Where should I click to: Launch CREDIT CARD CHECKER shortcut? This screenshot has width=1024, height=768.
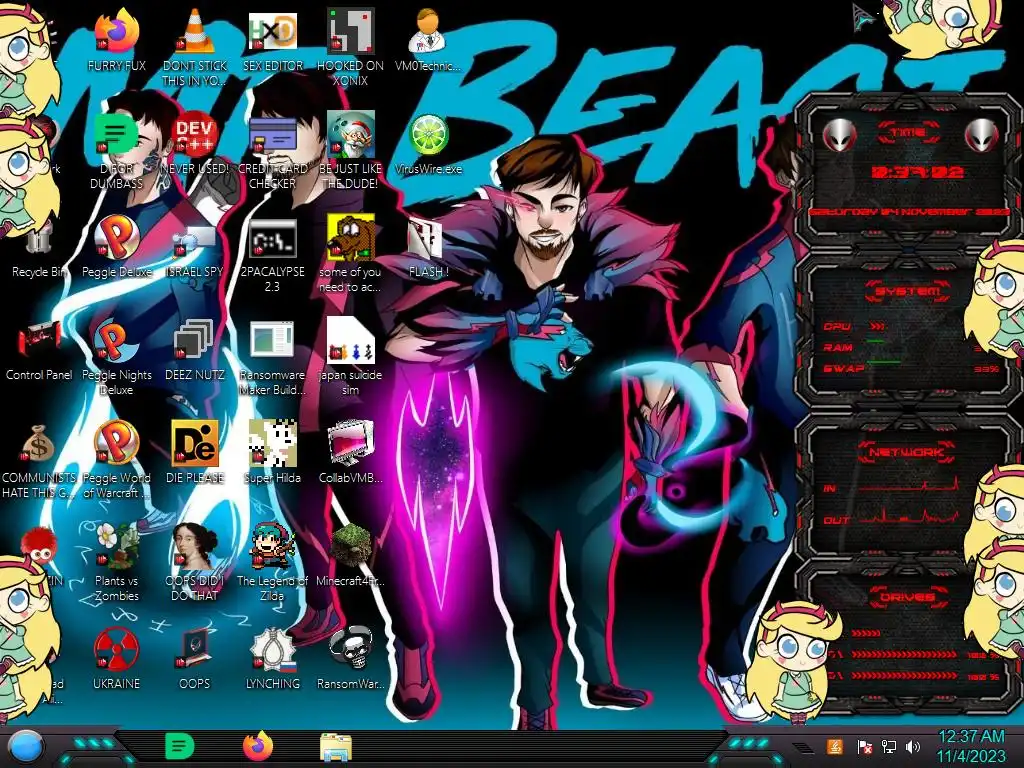pos(273,136)
